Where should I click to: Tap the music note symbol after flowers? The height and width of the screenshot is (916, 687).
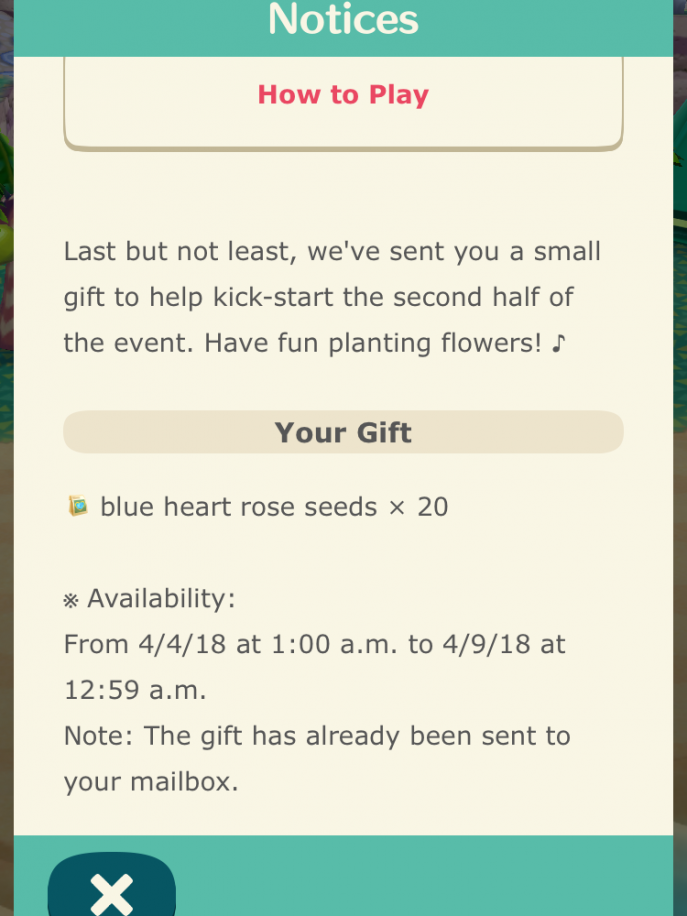point(558,344)
